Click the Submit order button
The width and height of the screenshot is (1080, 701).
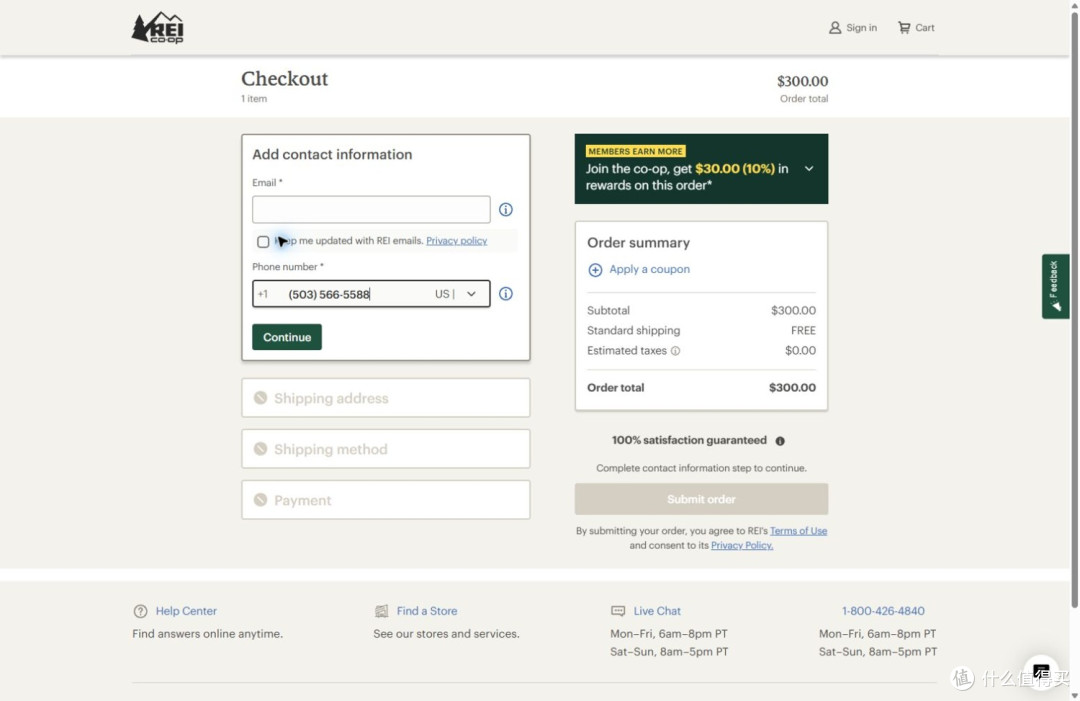701,499
